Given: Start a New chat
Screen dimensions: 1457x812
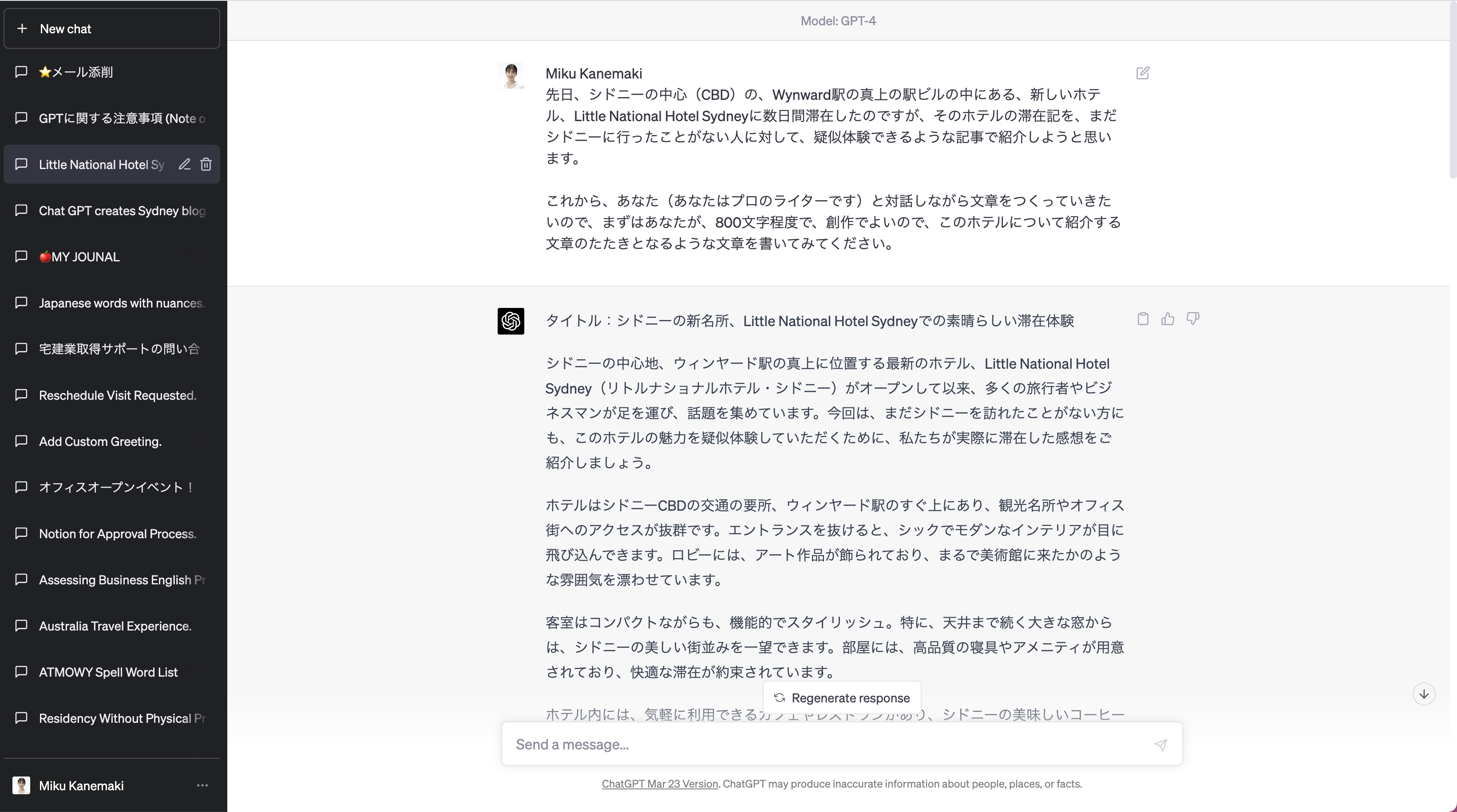Looking at the screenshot, I should point(111,28).
